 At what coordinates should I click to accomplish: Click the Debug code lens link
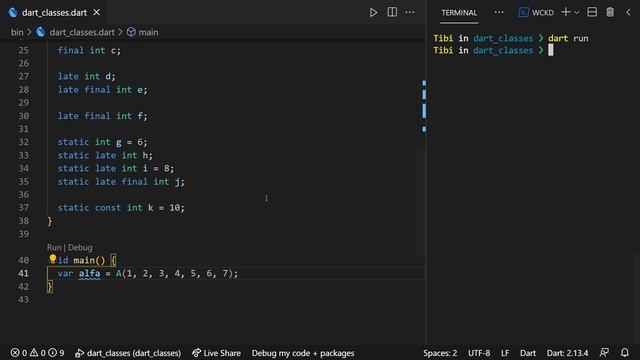click(80, 247)
